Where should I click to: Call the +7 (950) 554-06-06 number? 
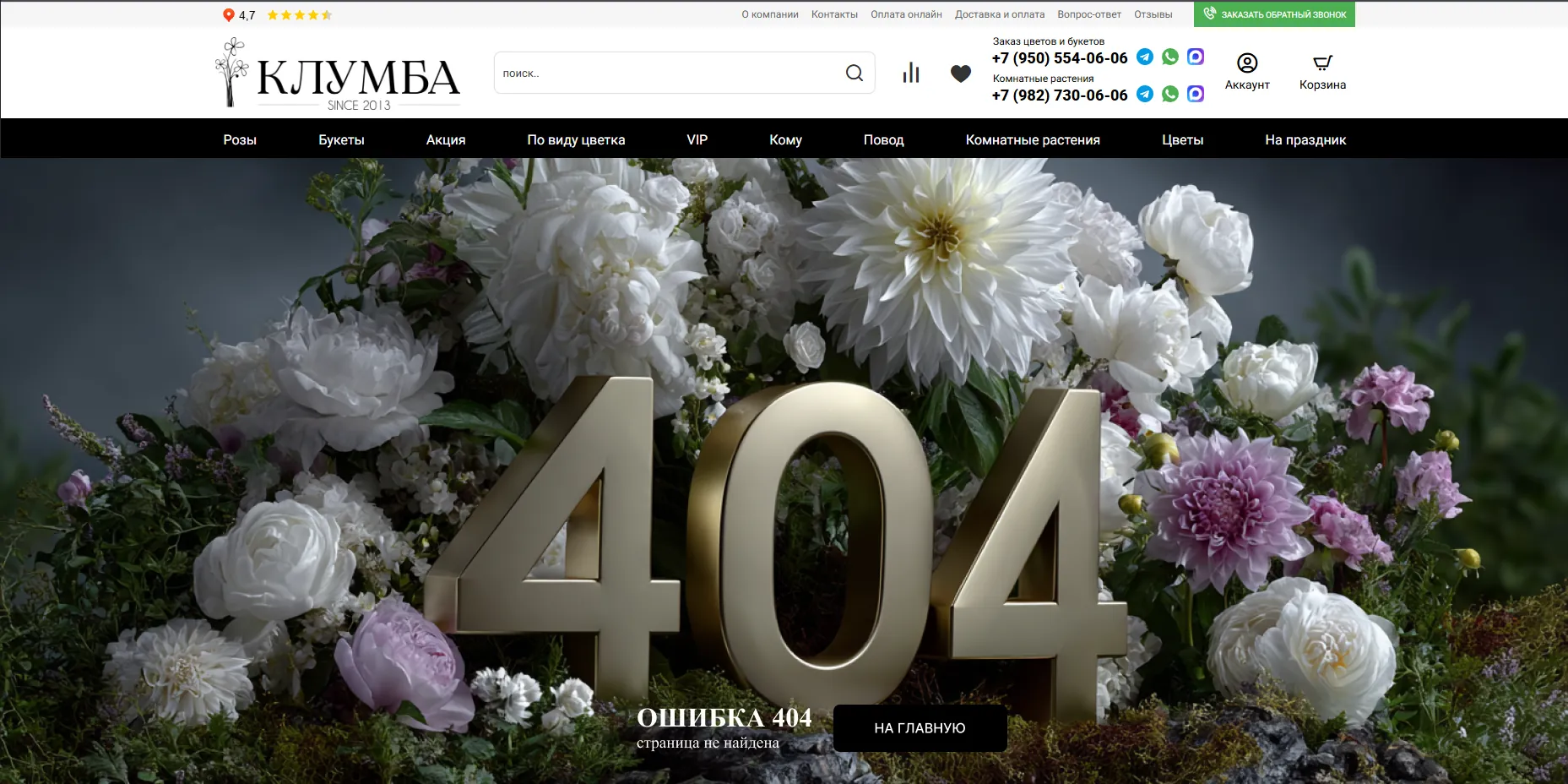click(x=1060, y=58)
